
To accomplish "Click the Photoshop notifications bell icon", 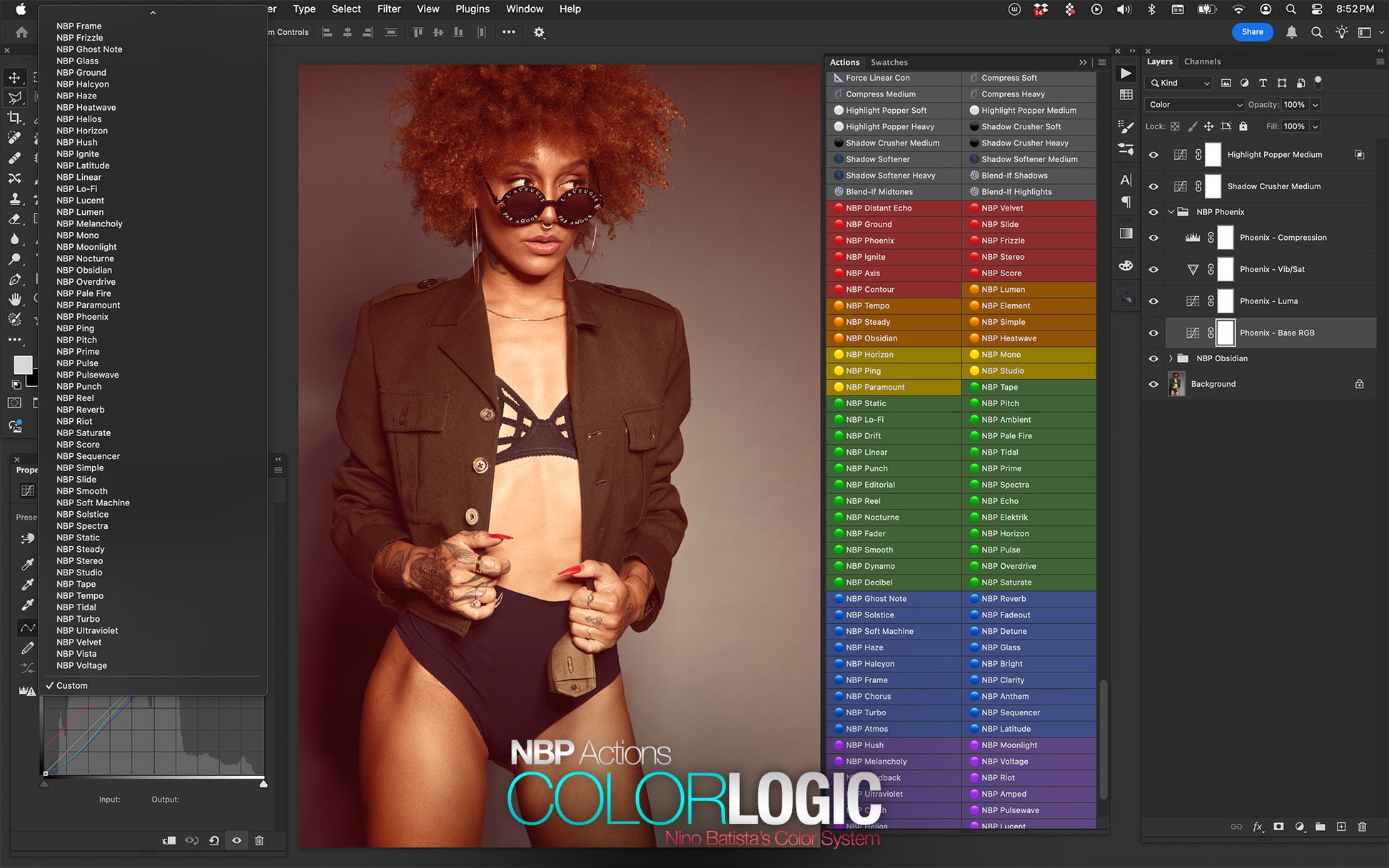I will click(1291, 32).
